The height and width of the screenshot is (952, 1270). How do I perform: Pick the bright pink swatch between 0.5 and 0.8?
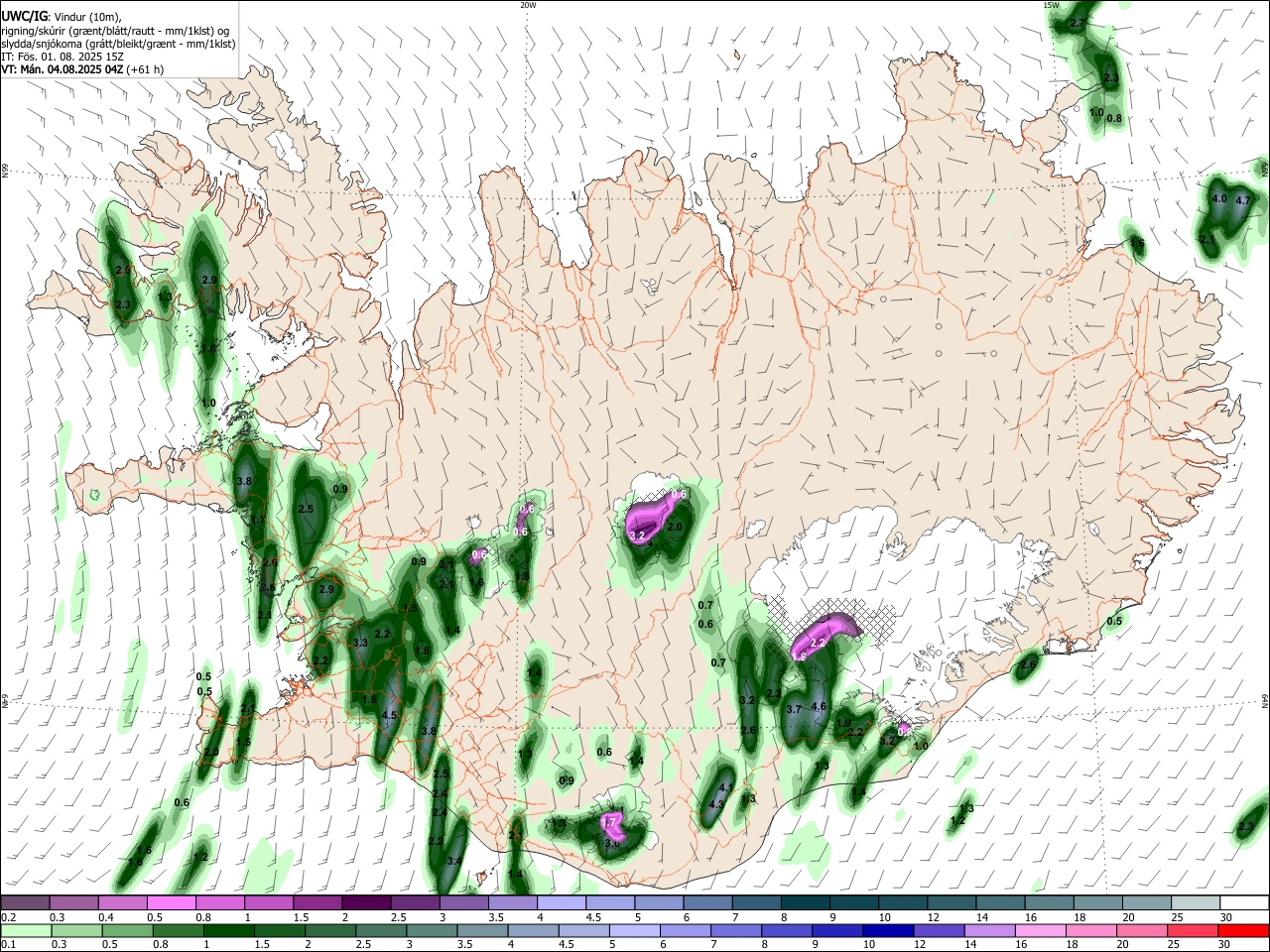point(171,902)
